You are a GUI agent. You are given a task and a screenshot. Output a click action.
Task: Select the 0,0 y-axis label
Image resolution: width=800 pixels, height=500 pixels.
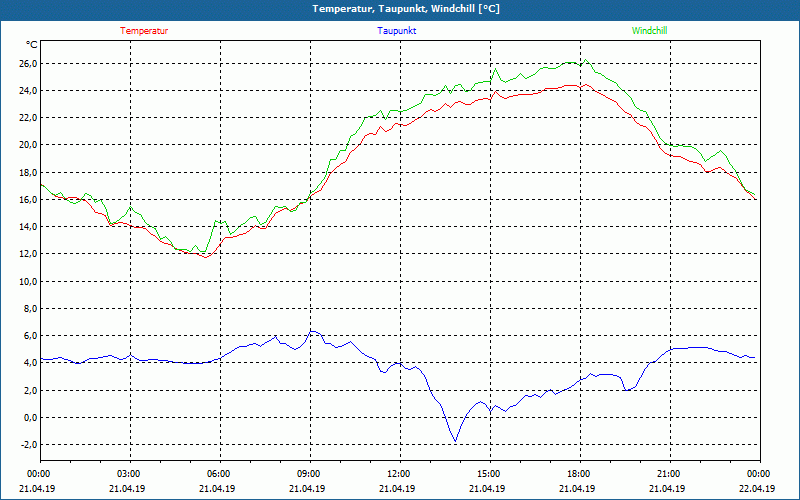(29, 418)
